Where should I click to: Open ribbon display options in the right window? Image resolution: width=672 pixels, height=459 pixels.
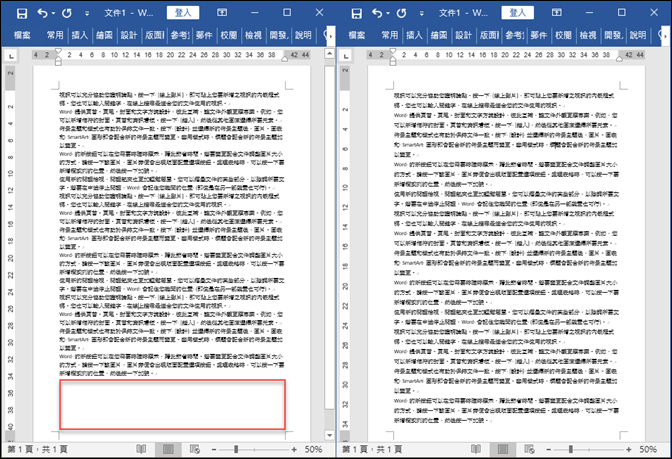tap(557, 13)
